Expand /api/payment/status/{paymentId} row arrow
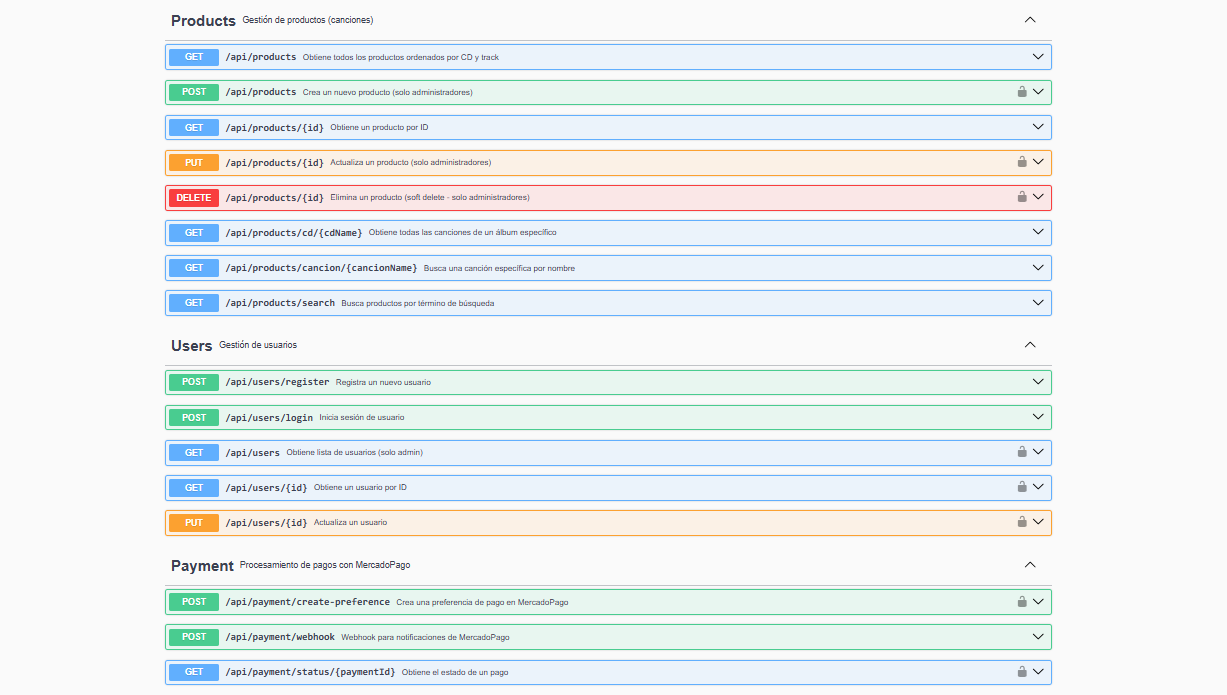Viewport: 1227px width, 695px height. [x=1038, y=672]
